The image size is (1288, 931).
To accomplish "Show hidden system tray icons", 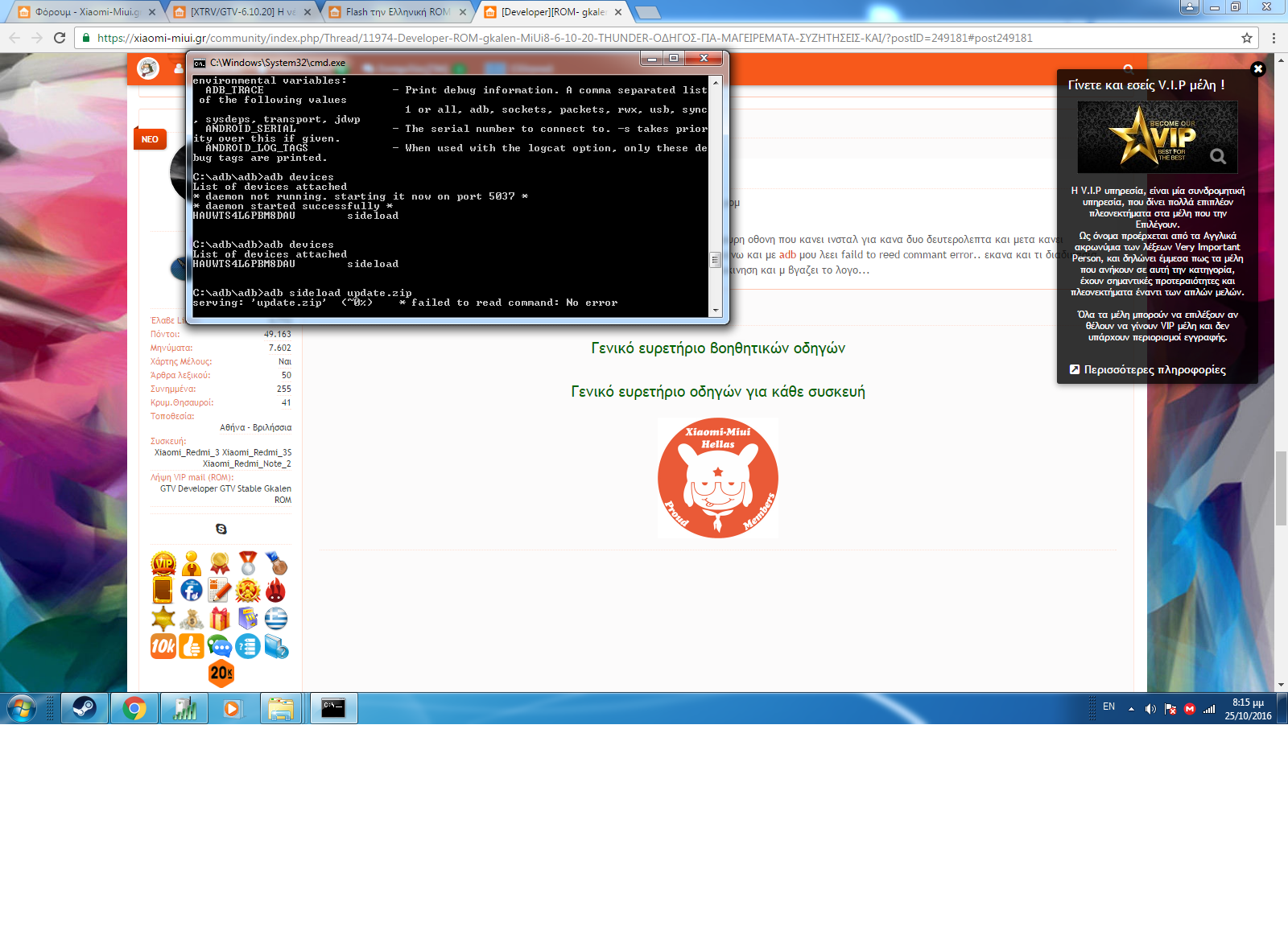I will point(1131,709).
